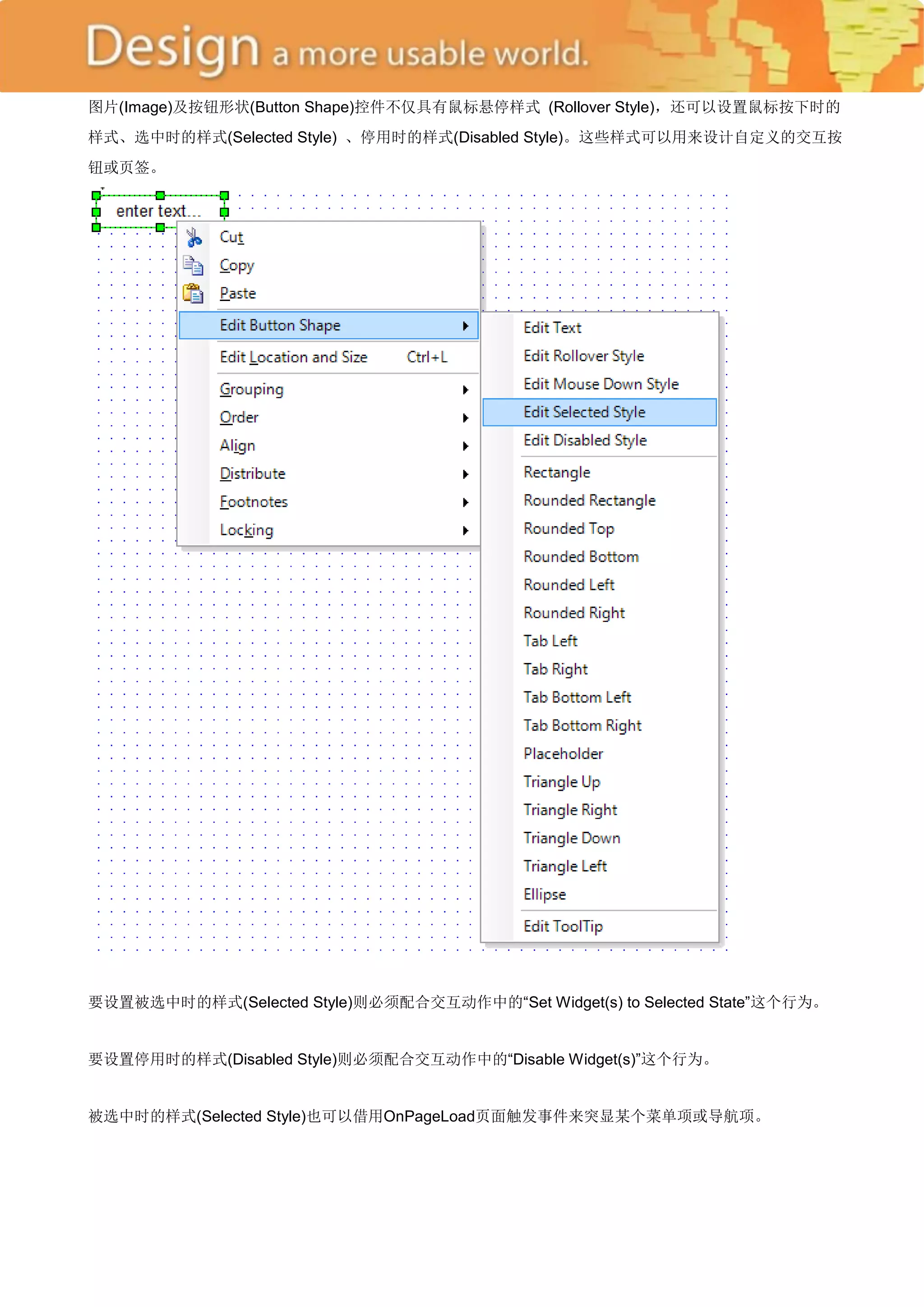Image resolution: width=924 pixels, height=1307 pixels.
Task: Expand the Align submenu arrow
Action: click(x=466, y=446)
